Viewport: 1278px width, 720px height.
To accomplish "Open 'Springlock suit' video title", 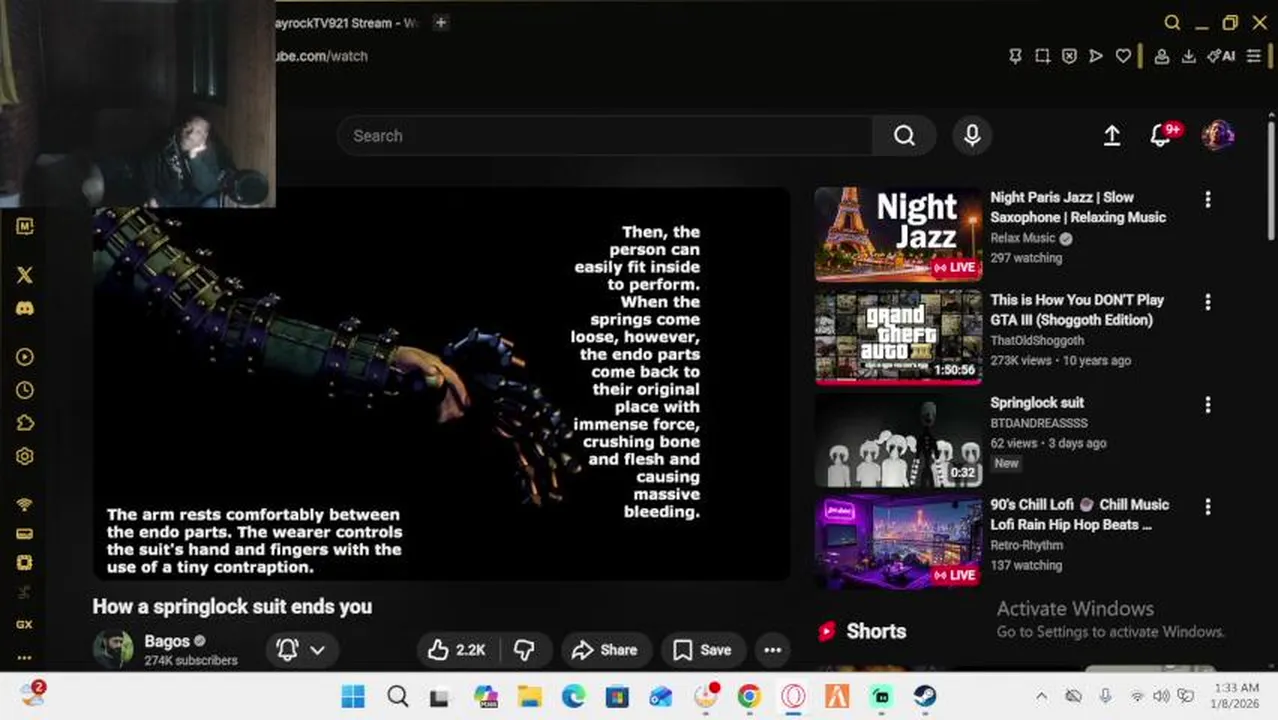I will click(1037, 402).
